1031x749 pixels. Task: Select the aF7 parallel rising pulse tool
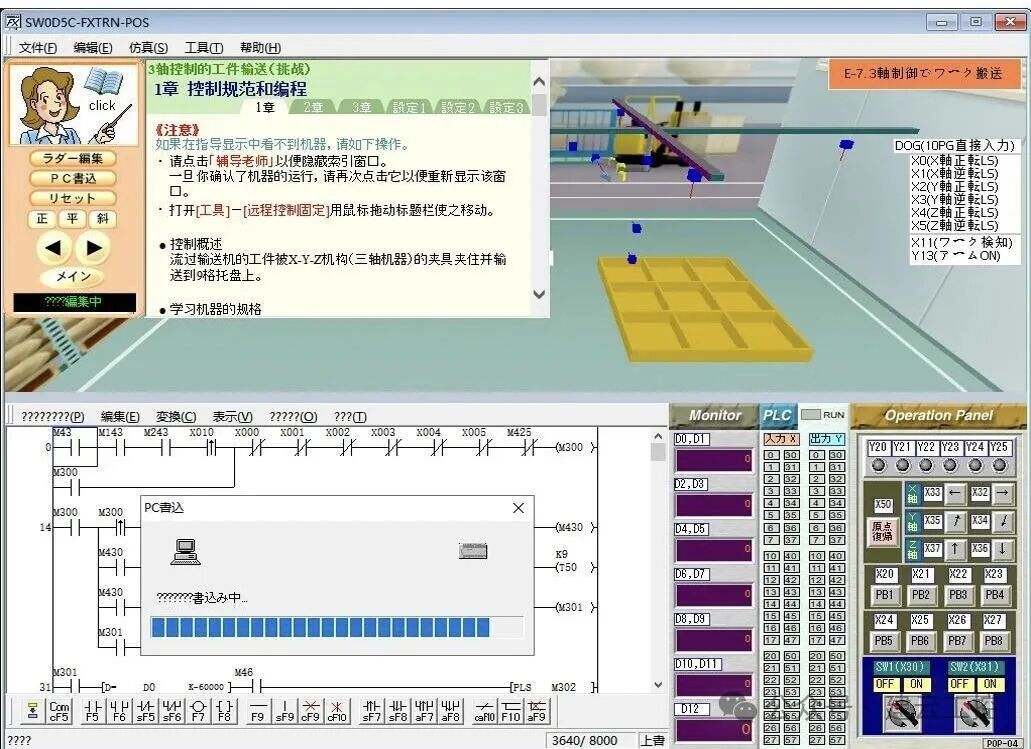[x=424, y=711]
